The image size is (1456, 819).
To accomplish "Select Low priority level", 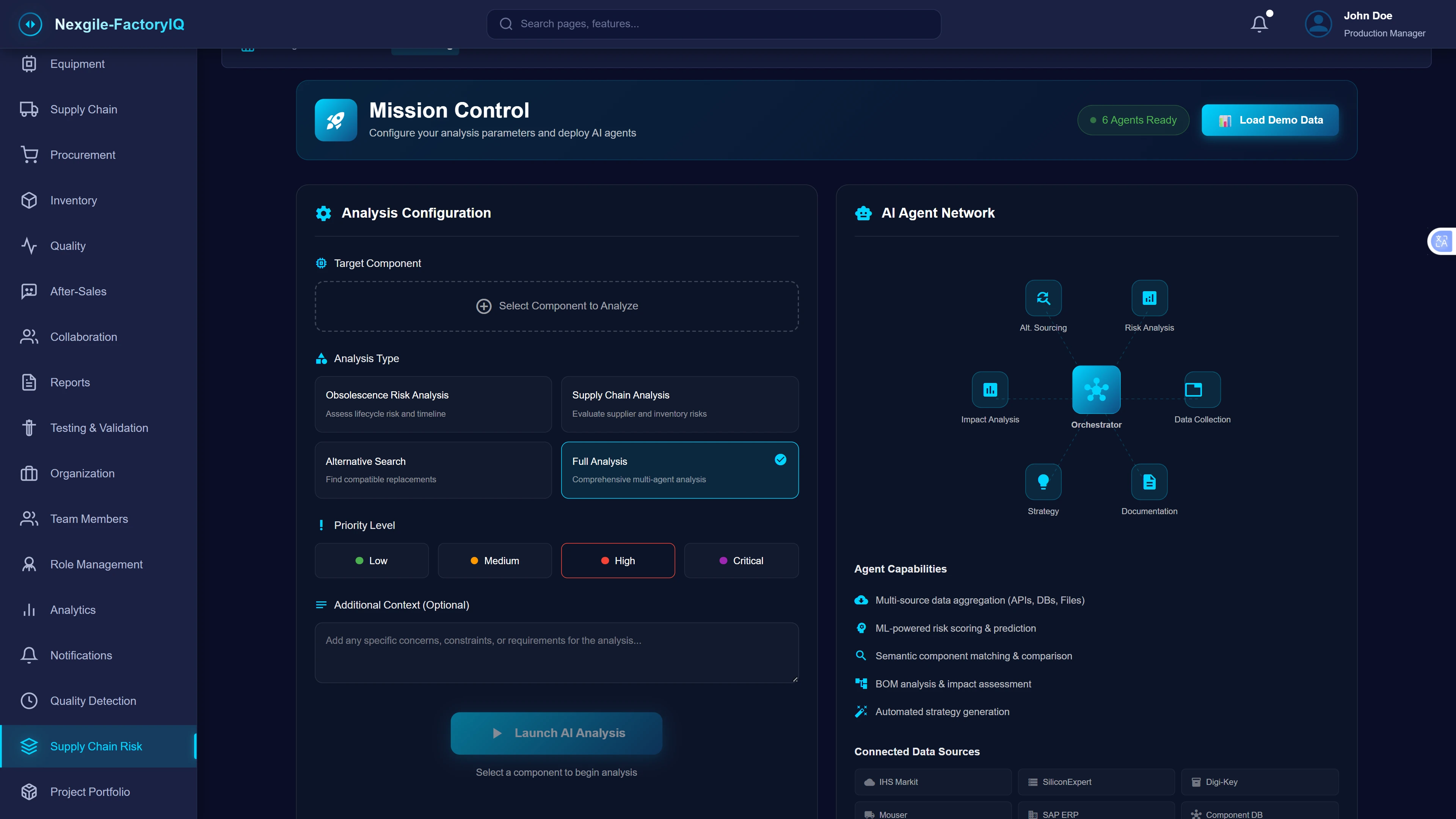I will point(371,561).
